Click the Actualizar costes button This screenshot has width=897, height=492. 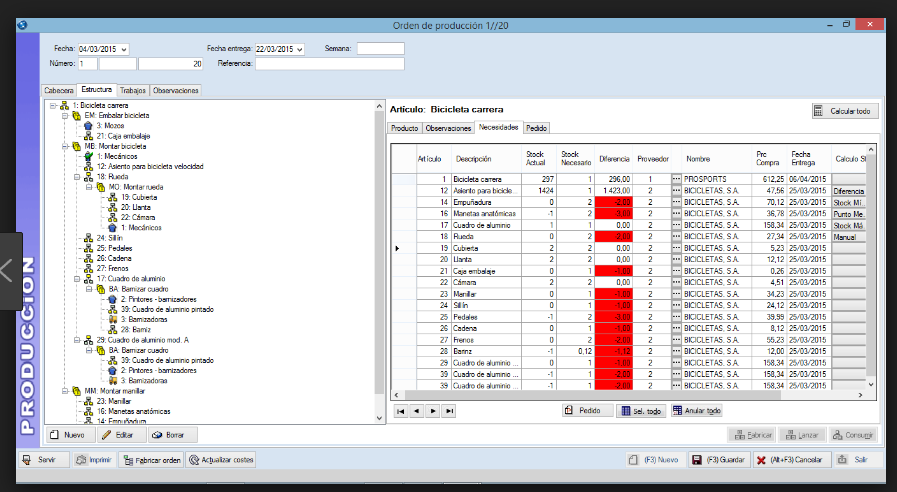(222, 460)
